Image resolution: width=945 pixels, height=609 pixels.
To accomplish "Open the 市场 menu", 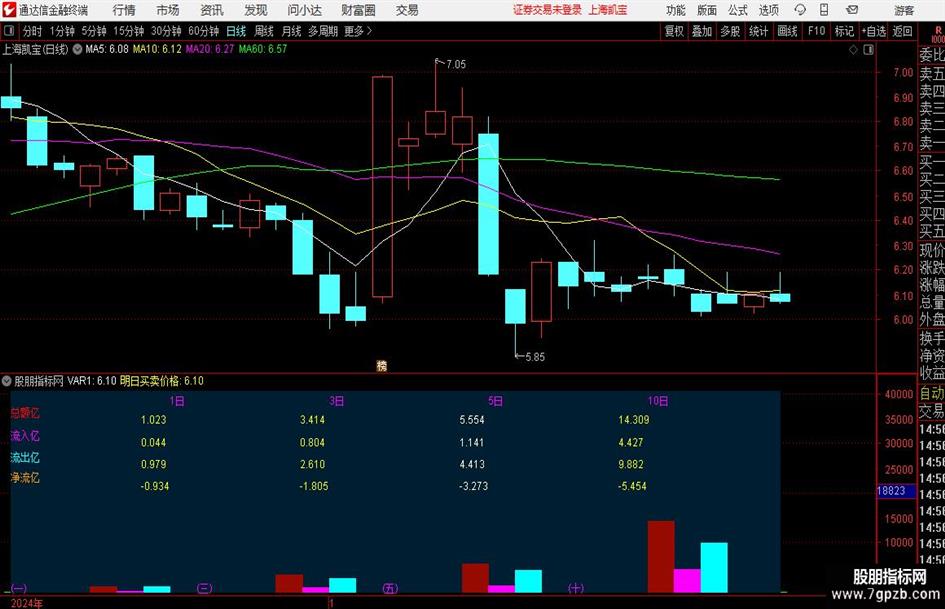I will point(168,10).
